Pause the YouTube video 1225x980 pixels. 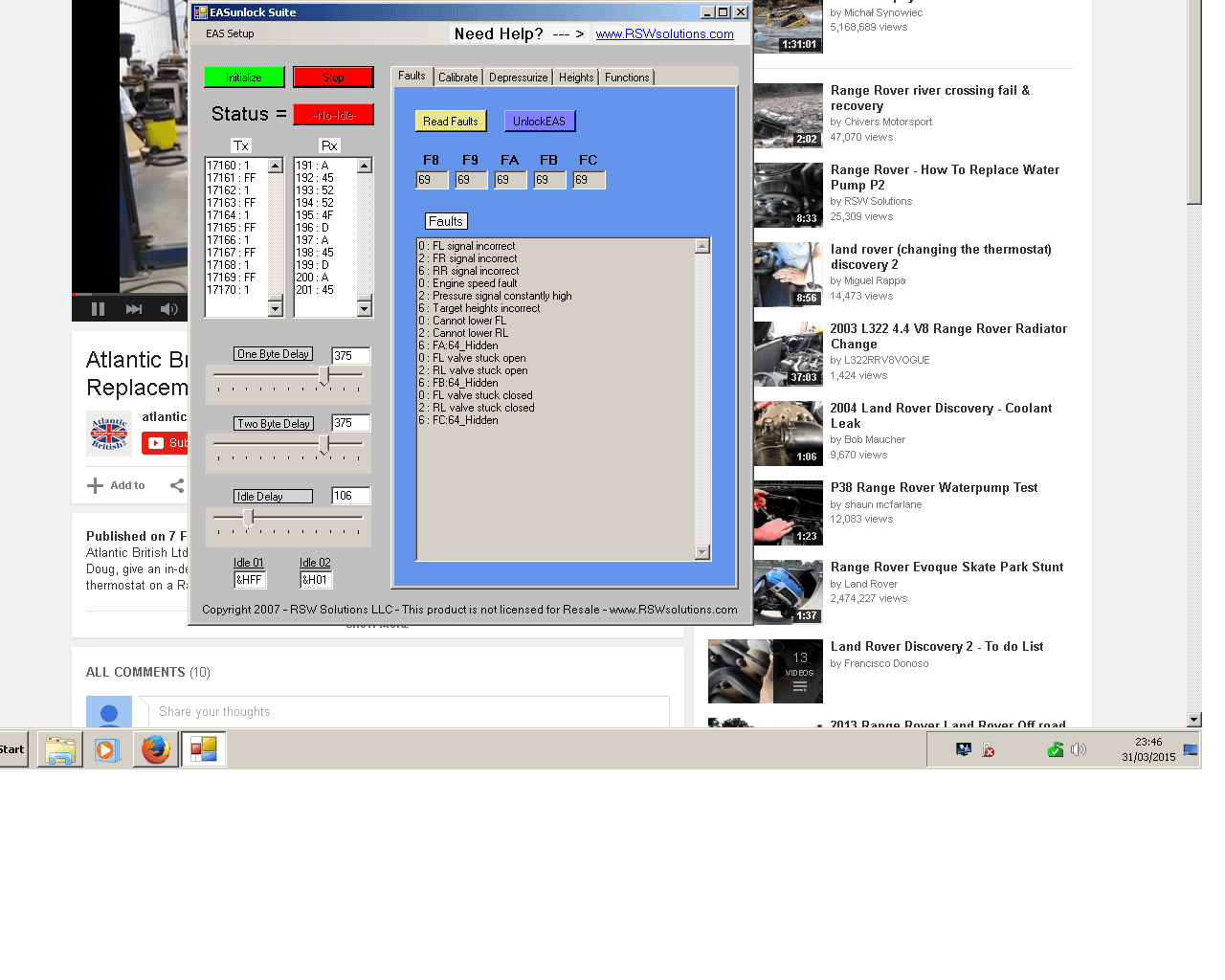98,309
